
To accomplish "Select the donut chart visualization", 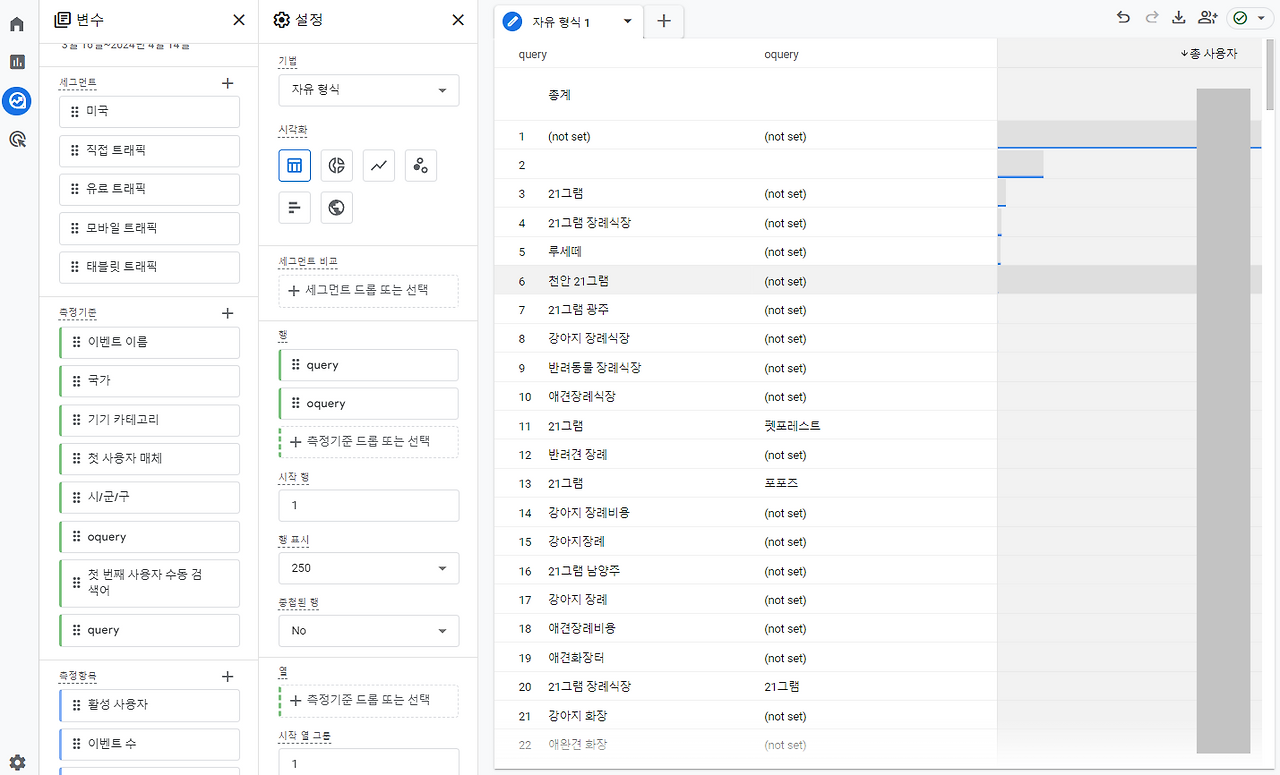I will tap(336, 165).
